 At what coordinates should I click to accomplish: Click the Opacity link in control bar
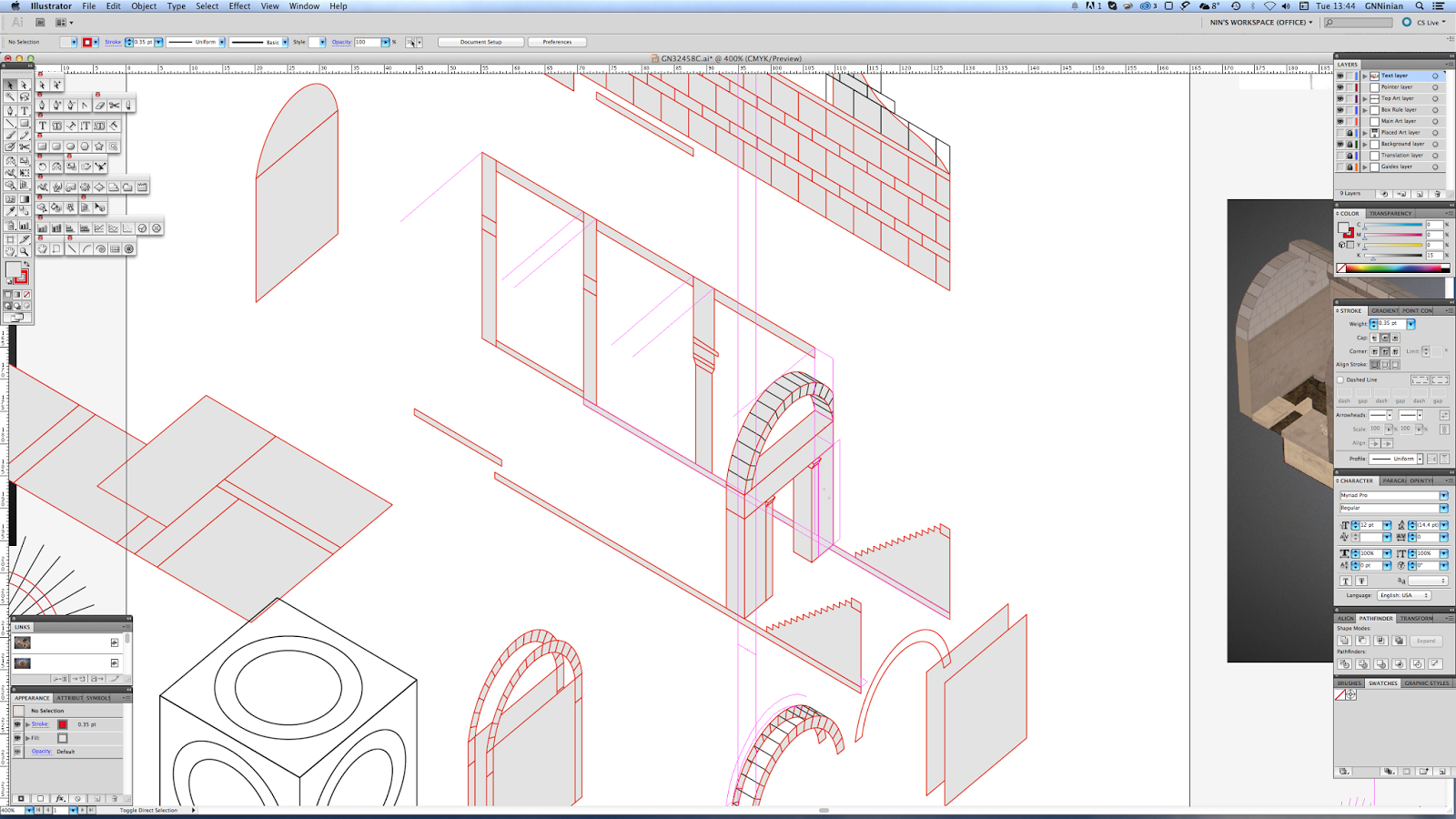[x=341, y=42]
